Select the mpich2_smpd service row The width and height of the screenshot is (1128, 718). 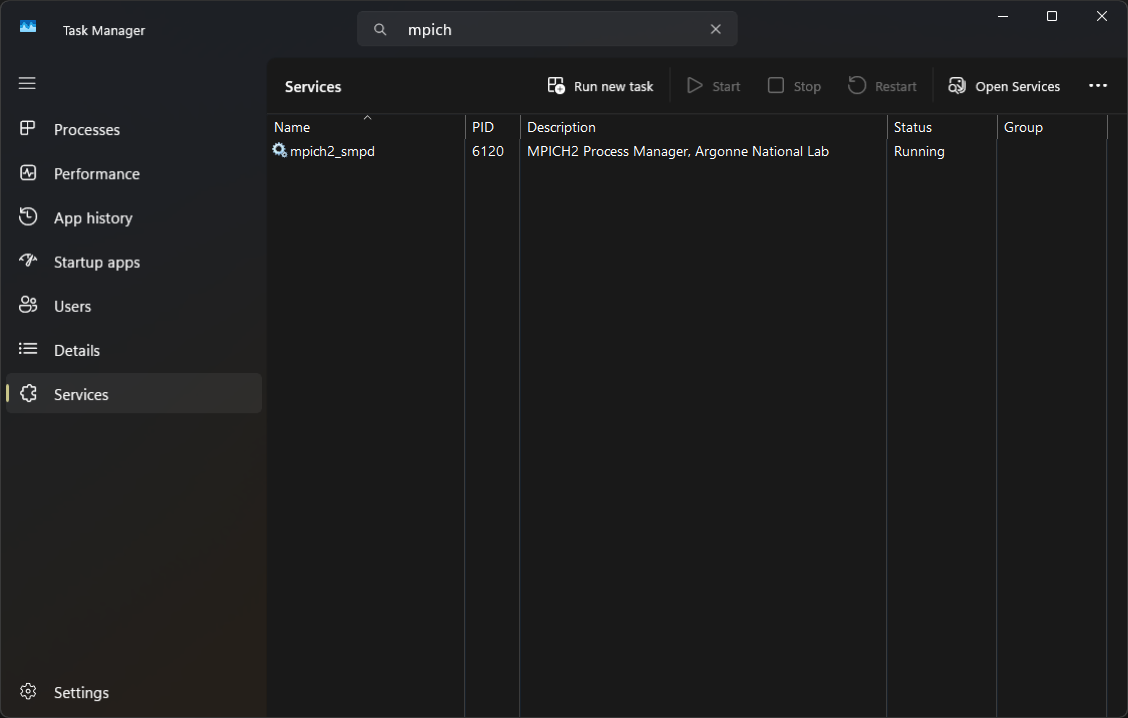688,151
